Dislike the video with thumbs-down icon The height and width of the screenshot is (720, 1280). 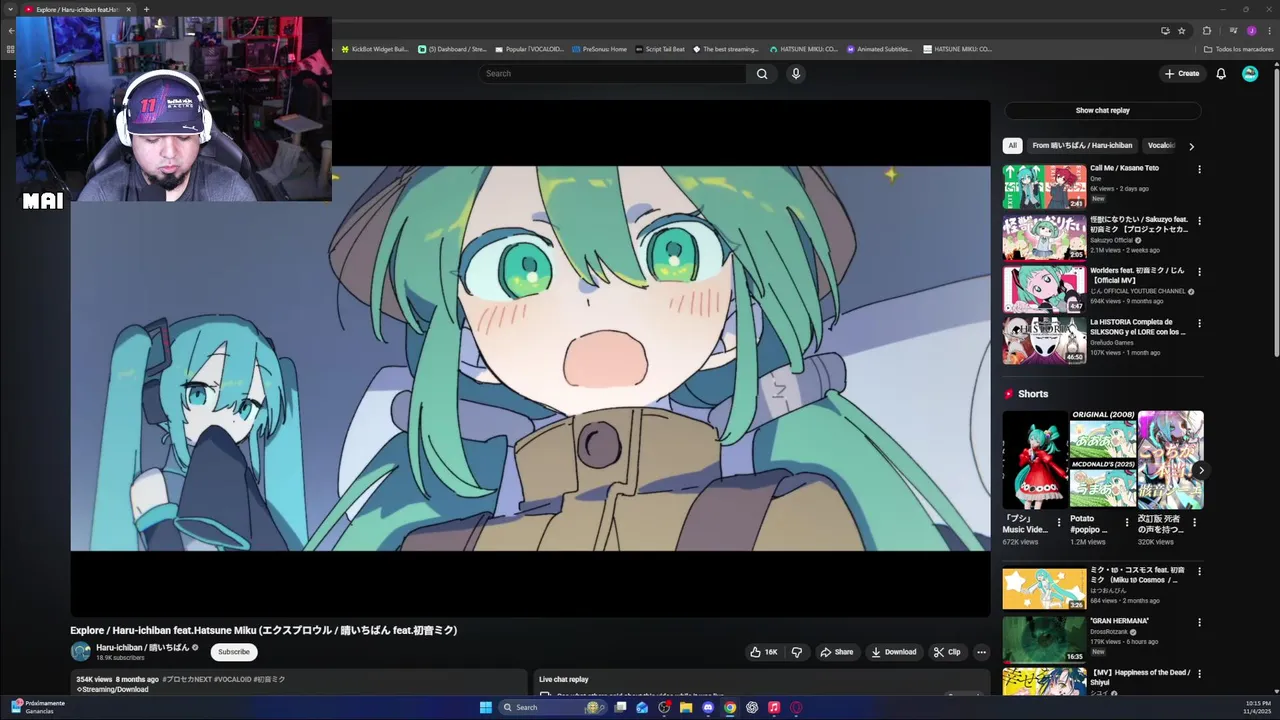coord(797,652)
